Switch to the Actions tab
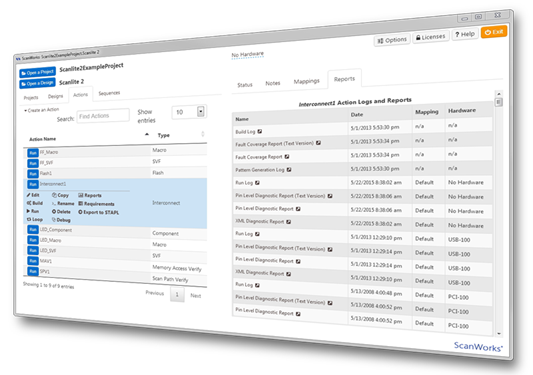Screen dimensions: 533x375 pos(81,95)
